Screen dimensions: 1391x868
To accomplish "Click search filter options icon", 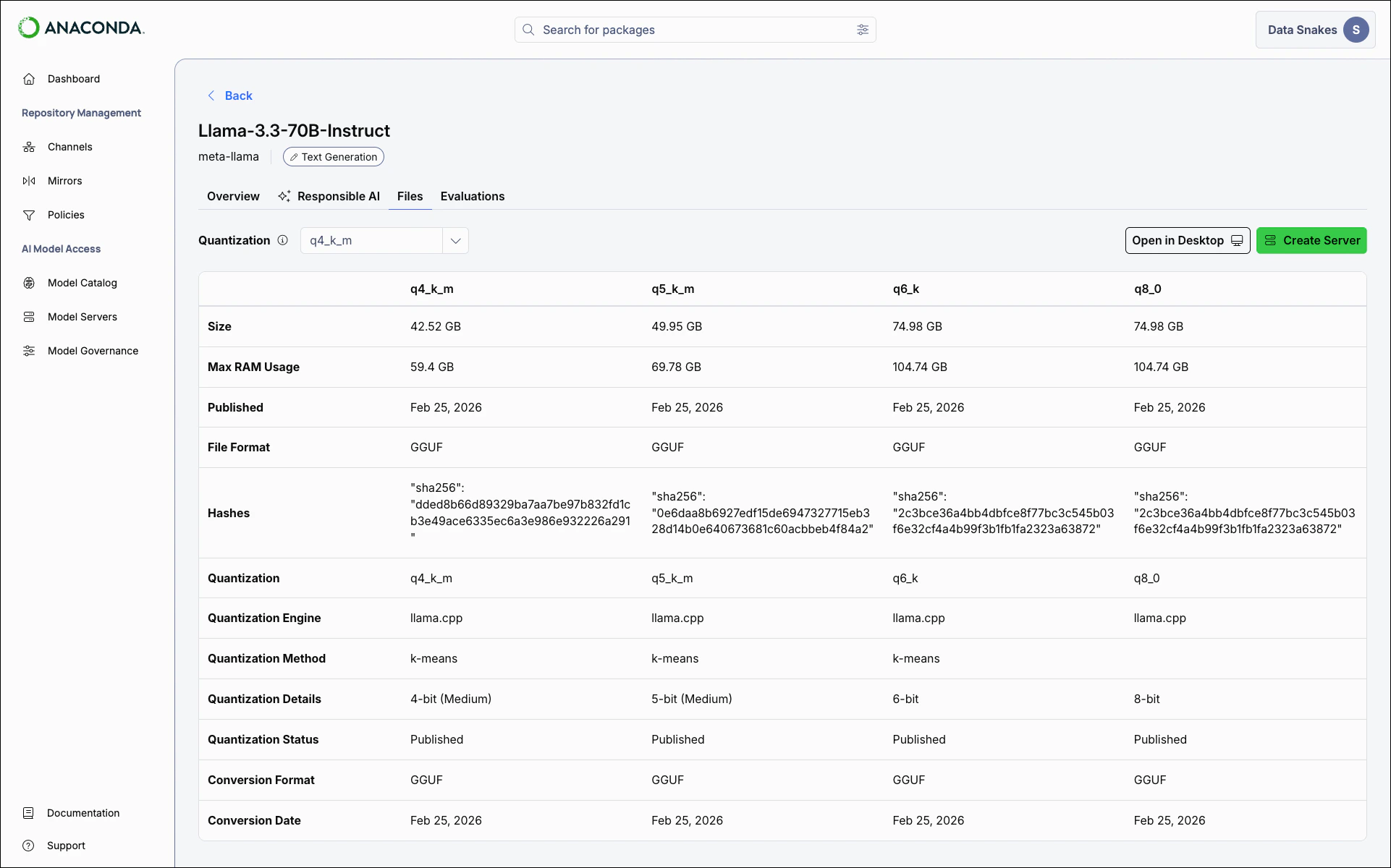I will pyautogui.click(x=862, y=30).
